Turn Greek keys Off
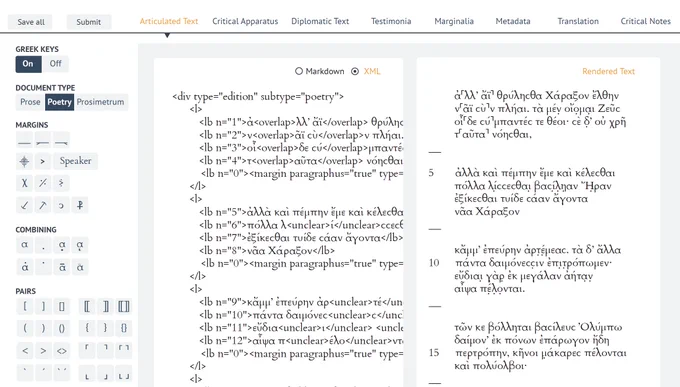 coord(56,64)
